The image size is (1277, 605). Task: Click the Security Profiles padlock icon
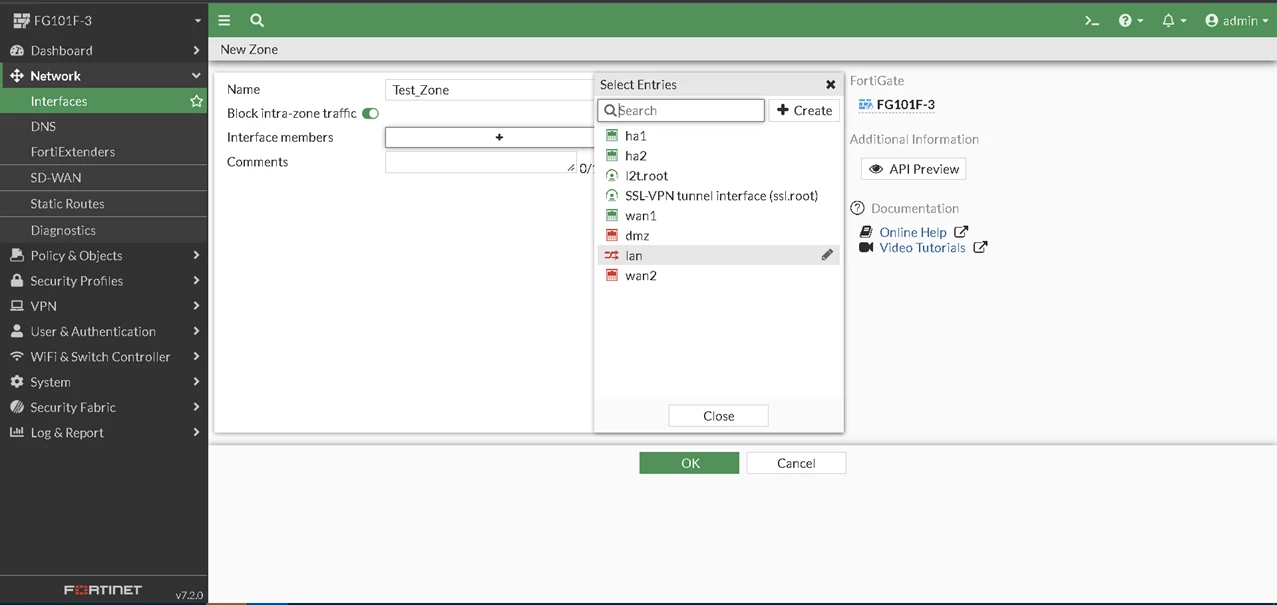16,281
